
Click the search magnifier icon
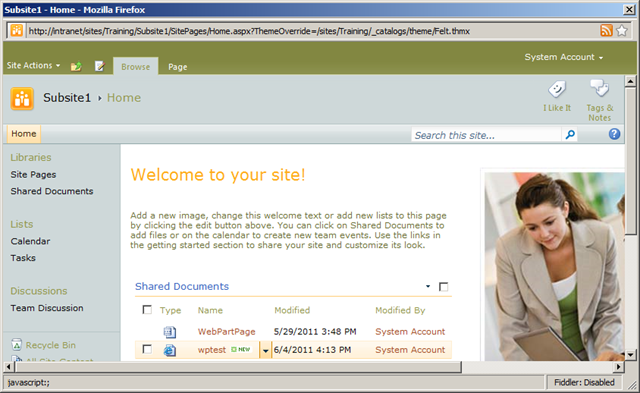click(570, 135)
